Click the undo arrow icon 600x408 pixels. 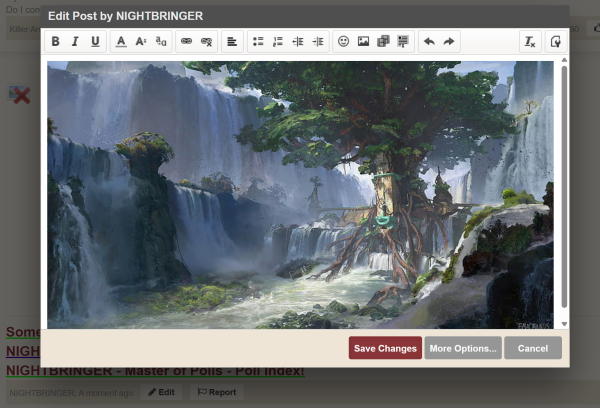[430, 42]
